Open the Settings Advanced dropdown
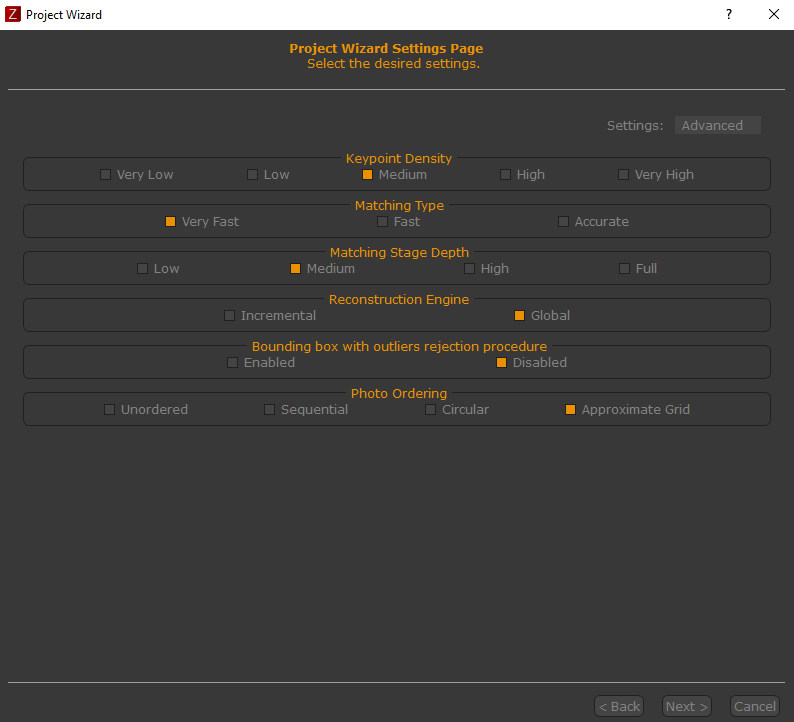This screenshot has height=722, width=794. [717, 125]
